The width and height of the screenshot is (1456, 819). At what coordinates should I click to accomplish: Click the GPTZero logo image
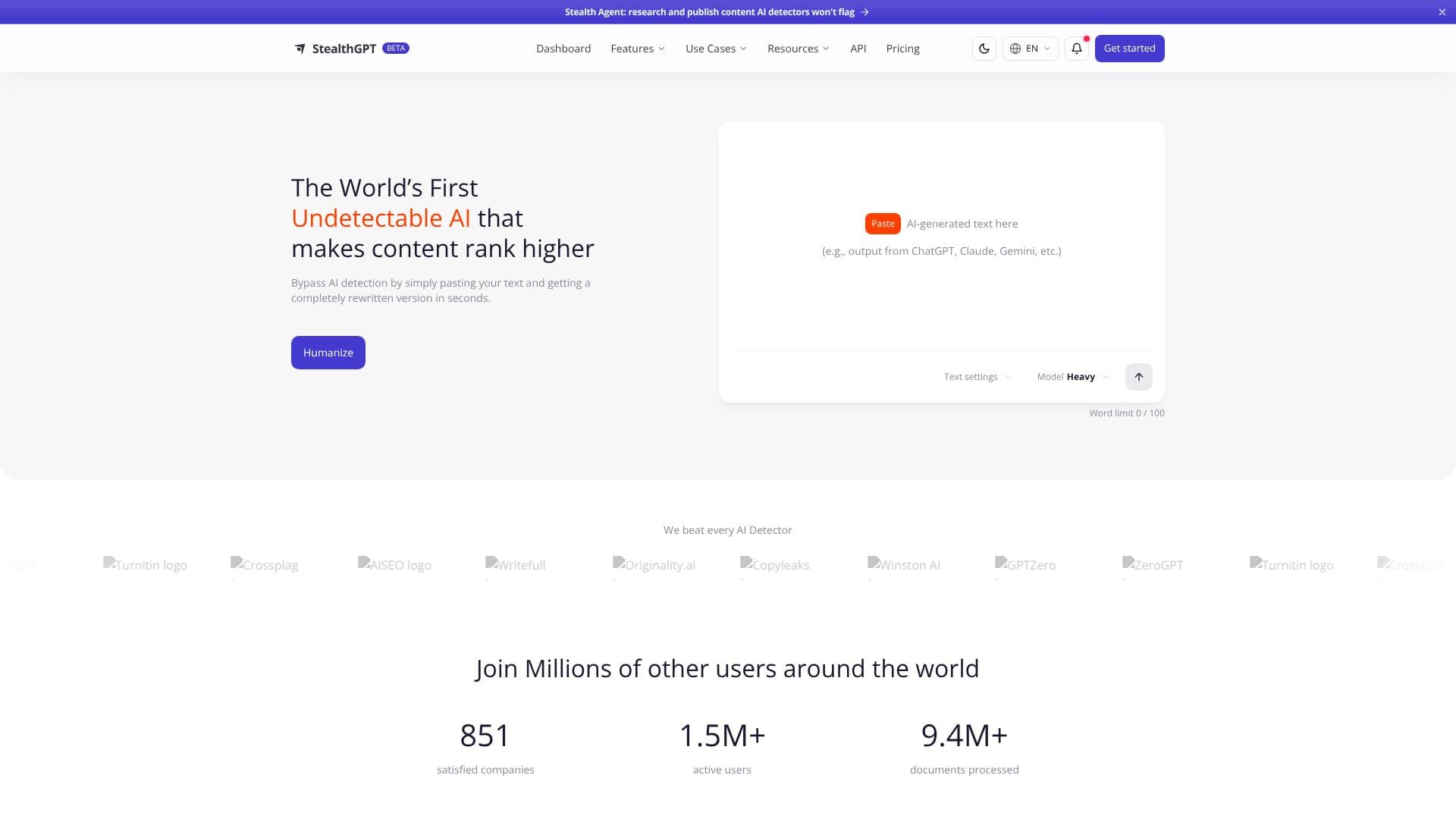1025,565
